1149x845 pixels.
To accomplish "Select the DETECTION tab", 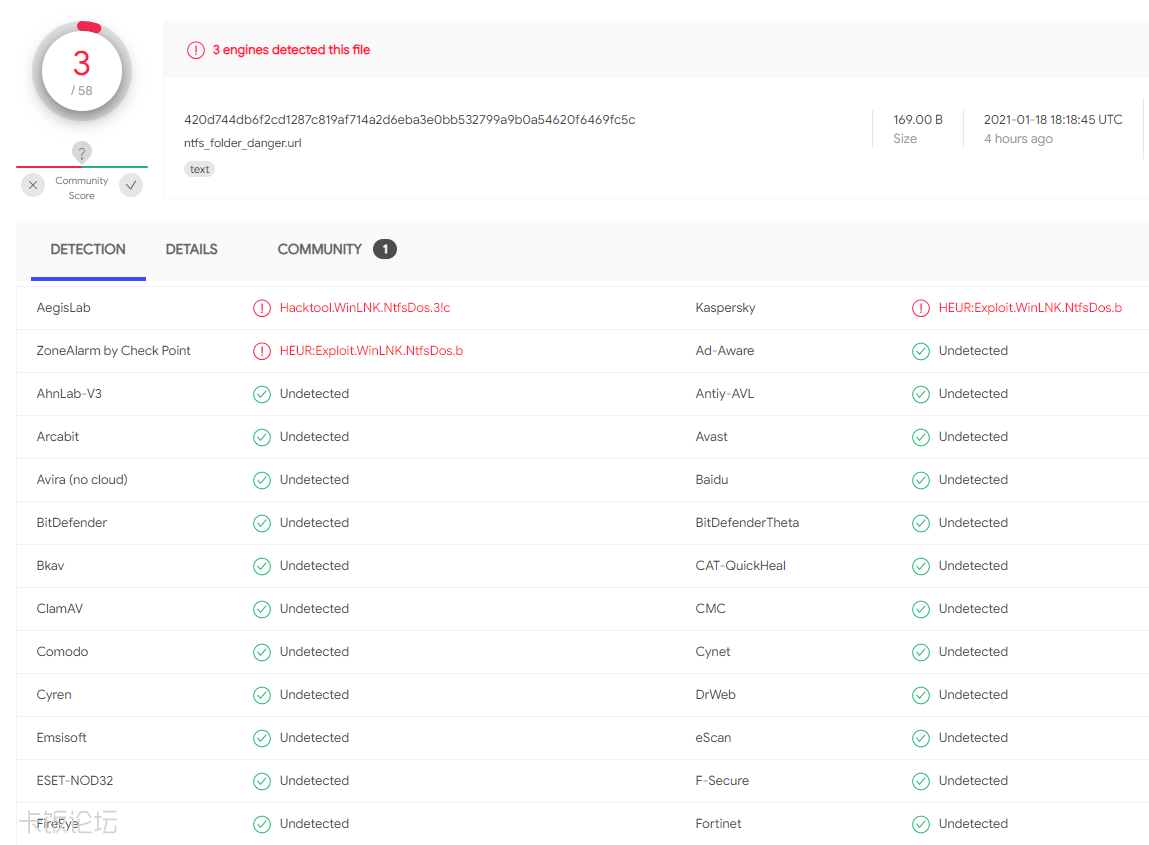I will pyautogui.click(x=88, y=249).
